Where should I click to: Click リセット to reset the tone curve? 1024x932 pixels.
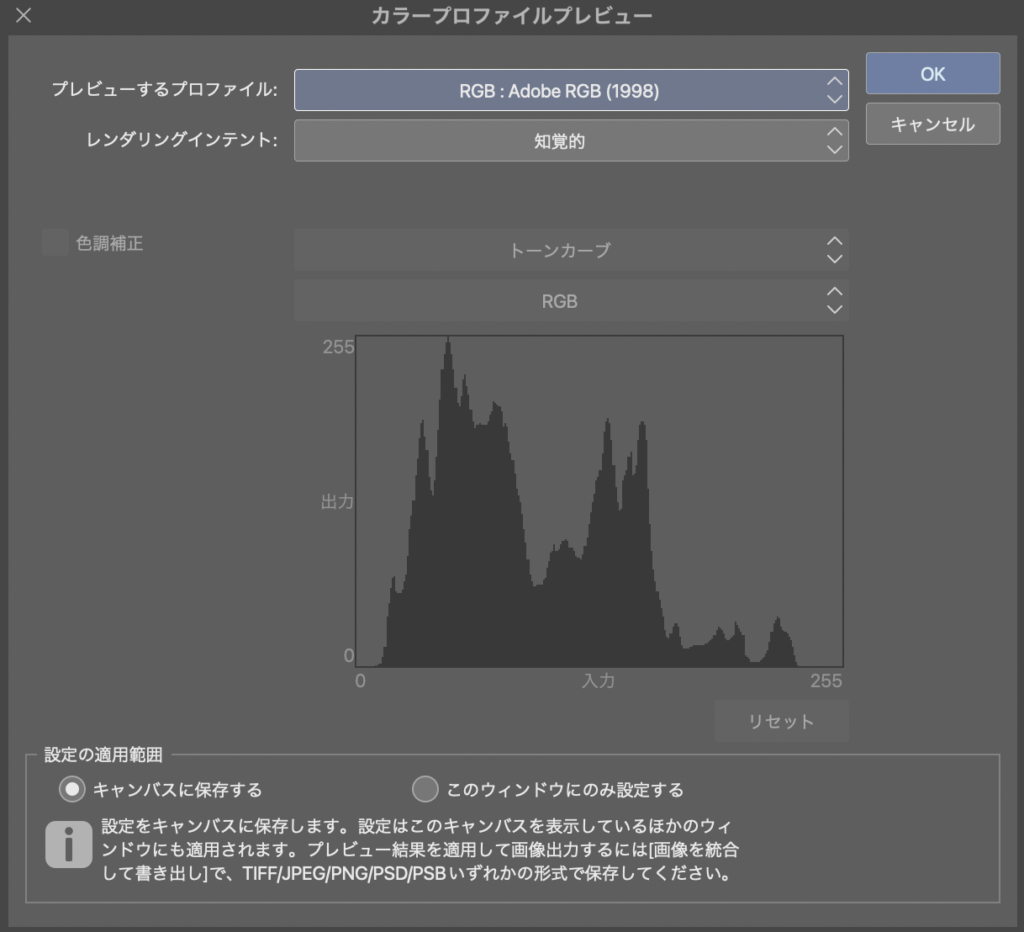coord(782,721)
